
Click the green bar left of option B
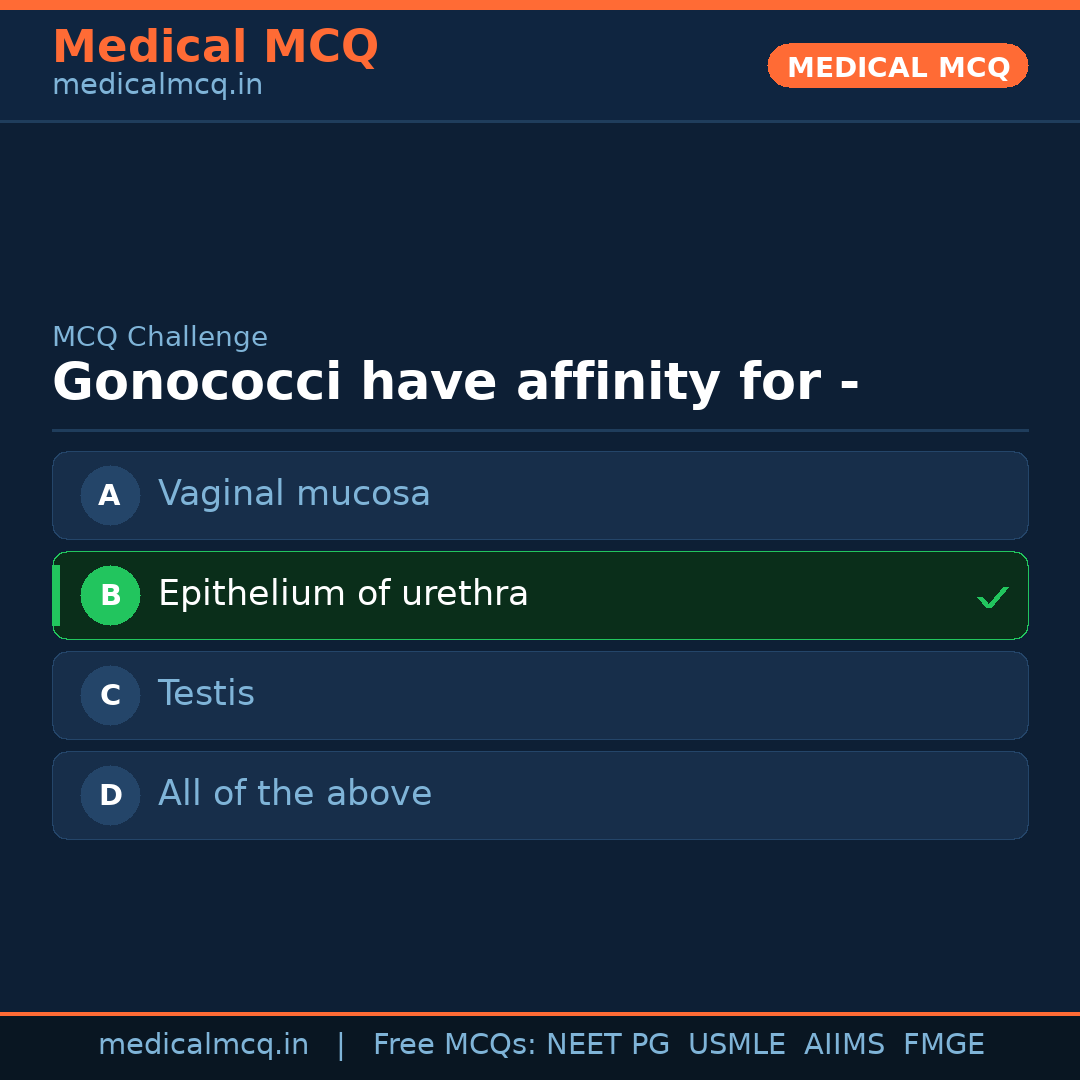click(56, 595)
